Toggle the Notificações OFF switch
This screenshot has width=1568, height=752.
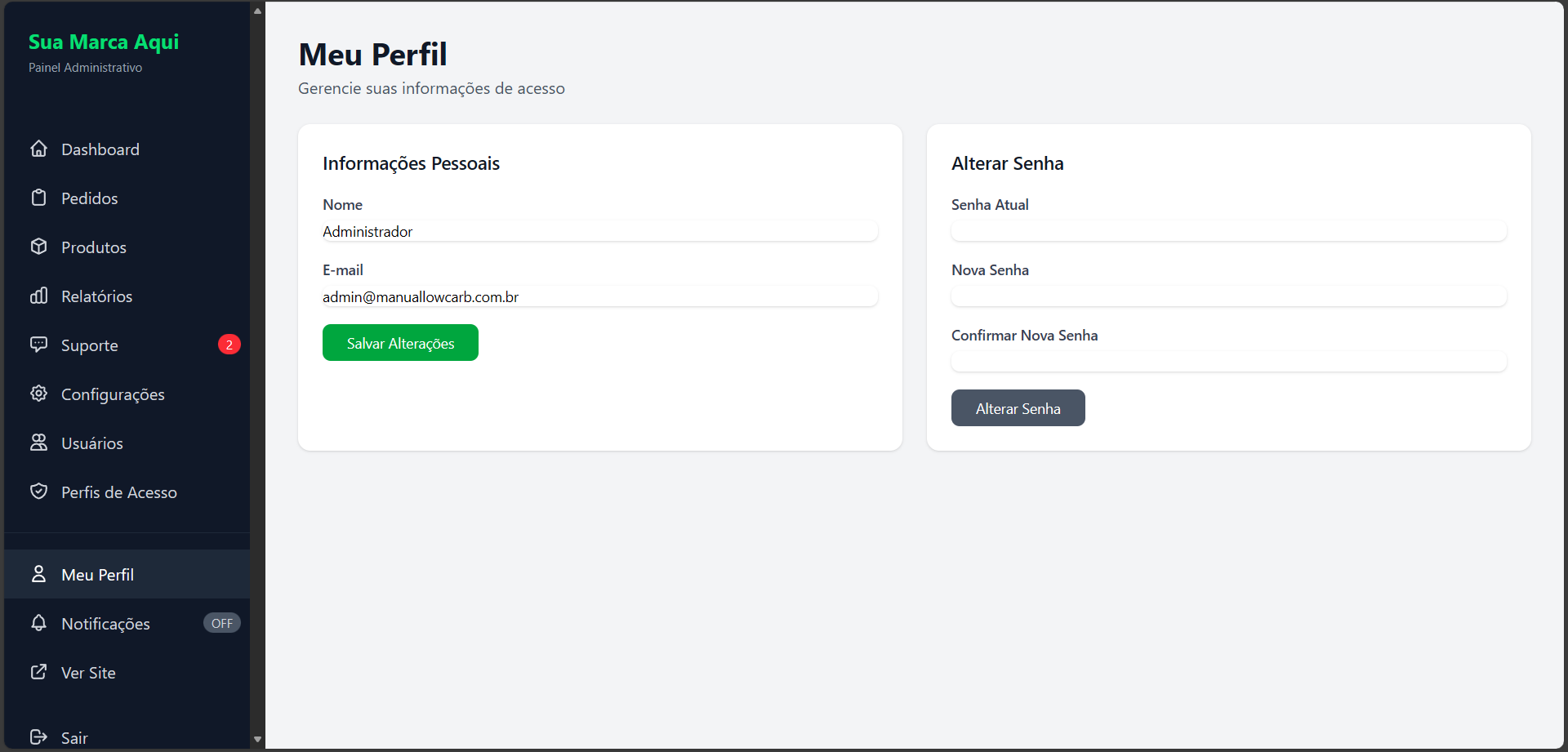click(x=221, y=623)
